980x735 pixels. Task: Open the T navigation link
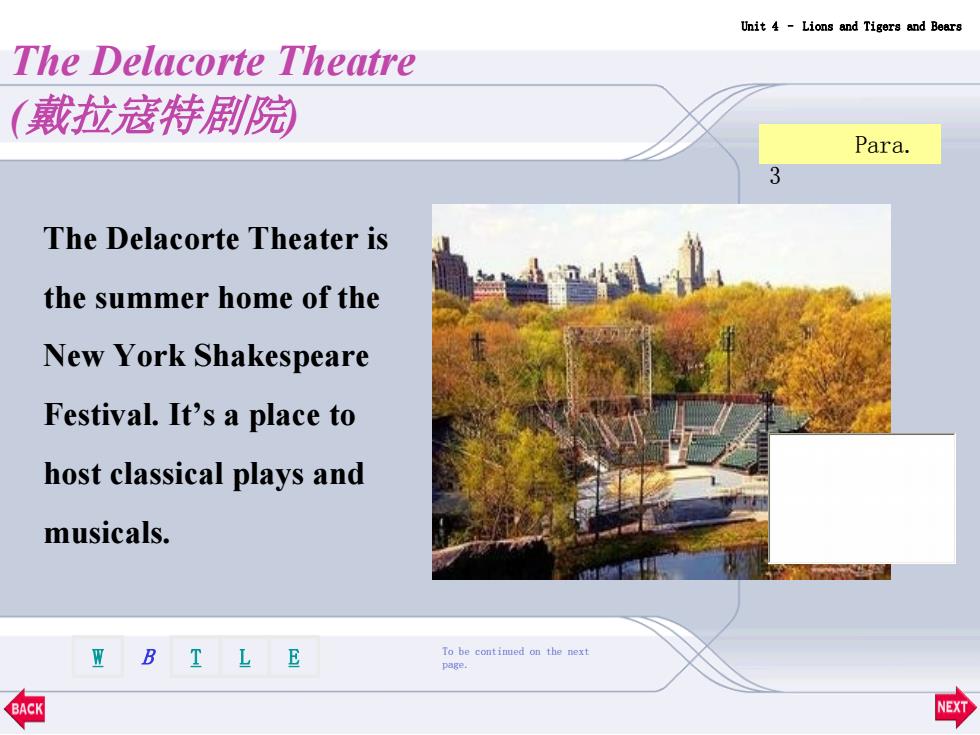196,657
